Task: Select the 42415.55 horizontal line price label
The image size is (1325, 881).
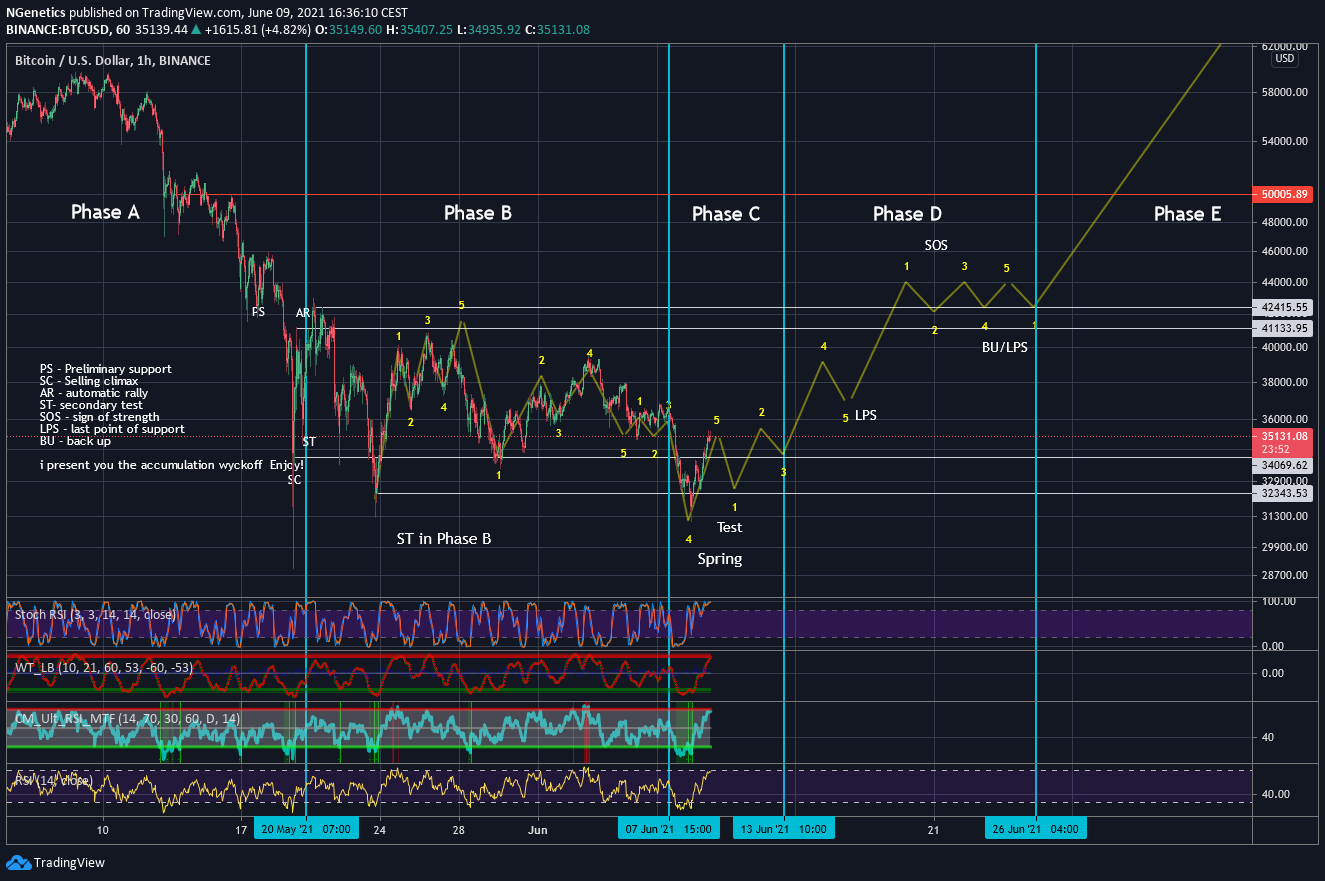Action: coord(1281,308)
